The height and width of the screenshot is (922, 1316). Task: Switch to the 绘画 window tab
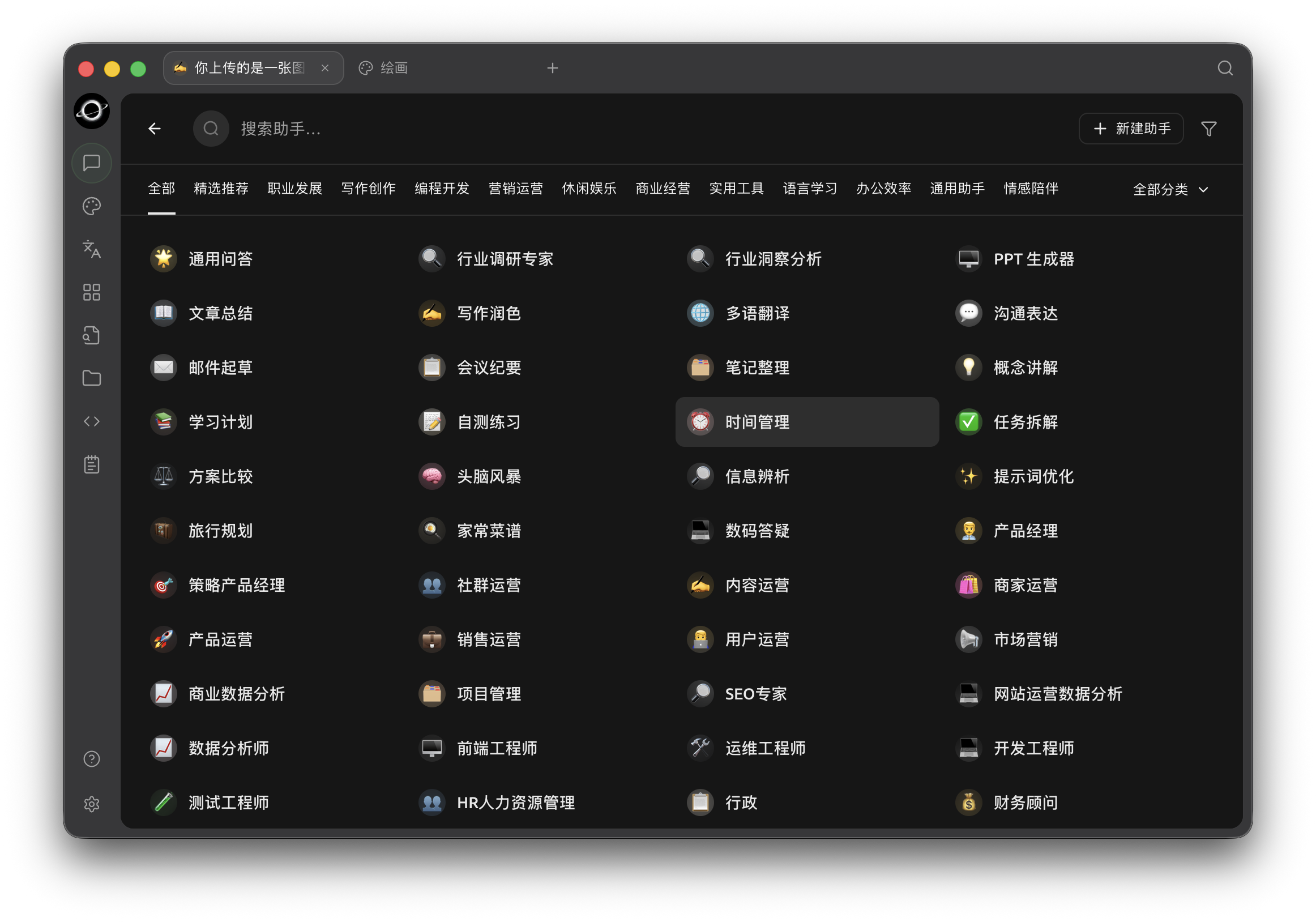point(384,68)
